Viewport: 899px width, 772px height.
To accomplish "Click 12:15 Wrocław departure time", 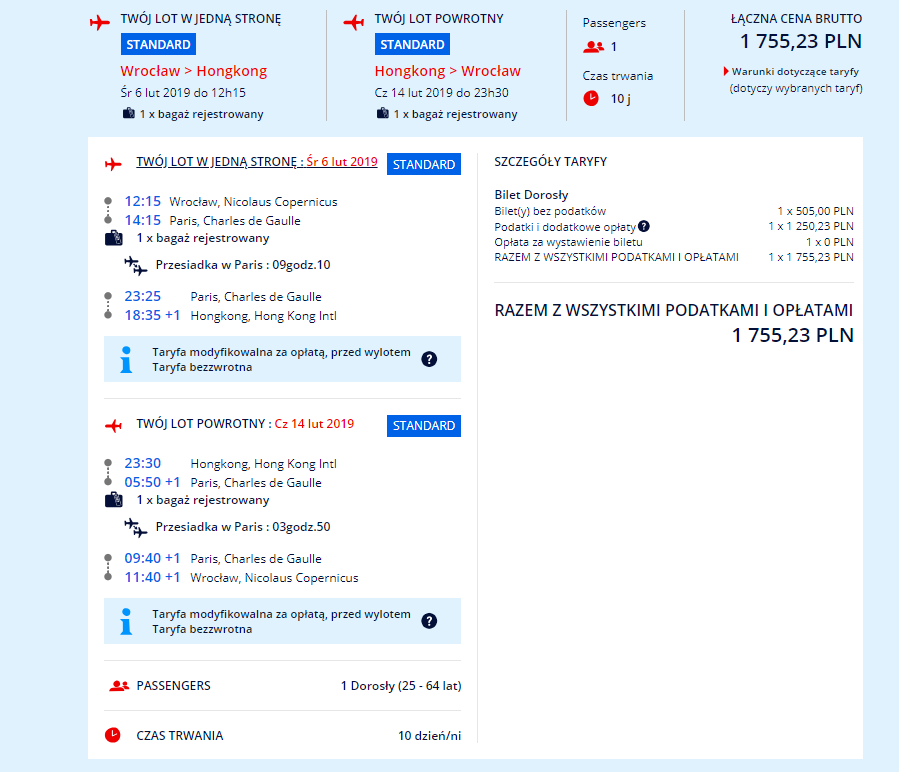I will [x=143, y=201].
